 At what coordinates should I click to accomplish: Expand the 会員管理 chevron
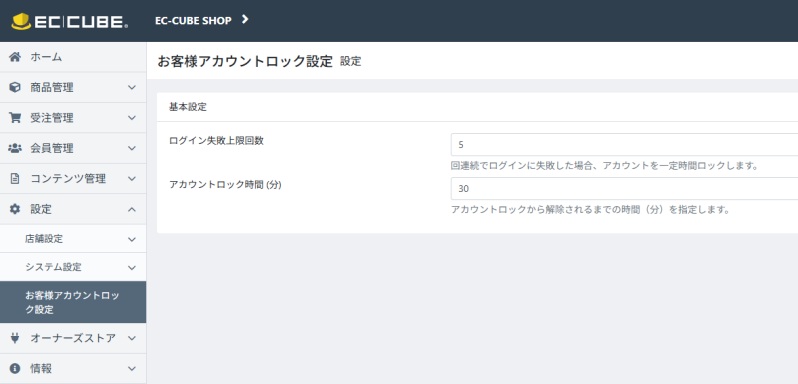click(x=132, y=149)
